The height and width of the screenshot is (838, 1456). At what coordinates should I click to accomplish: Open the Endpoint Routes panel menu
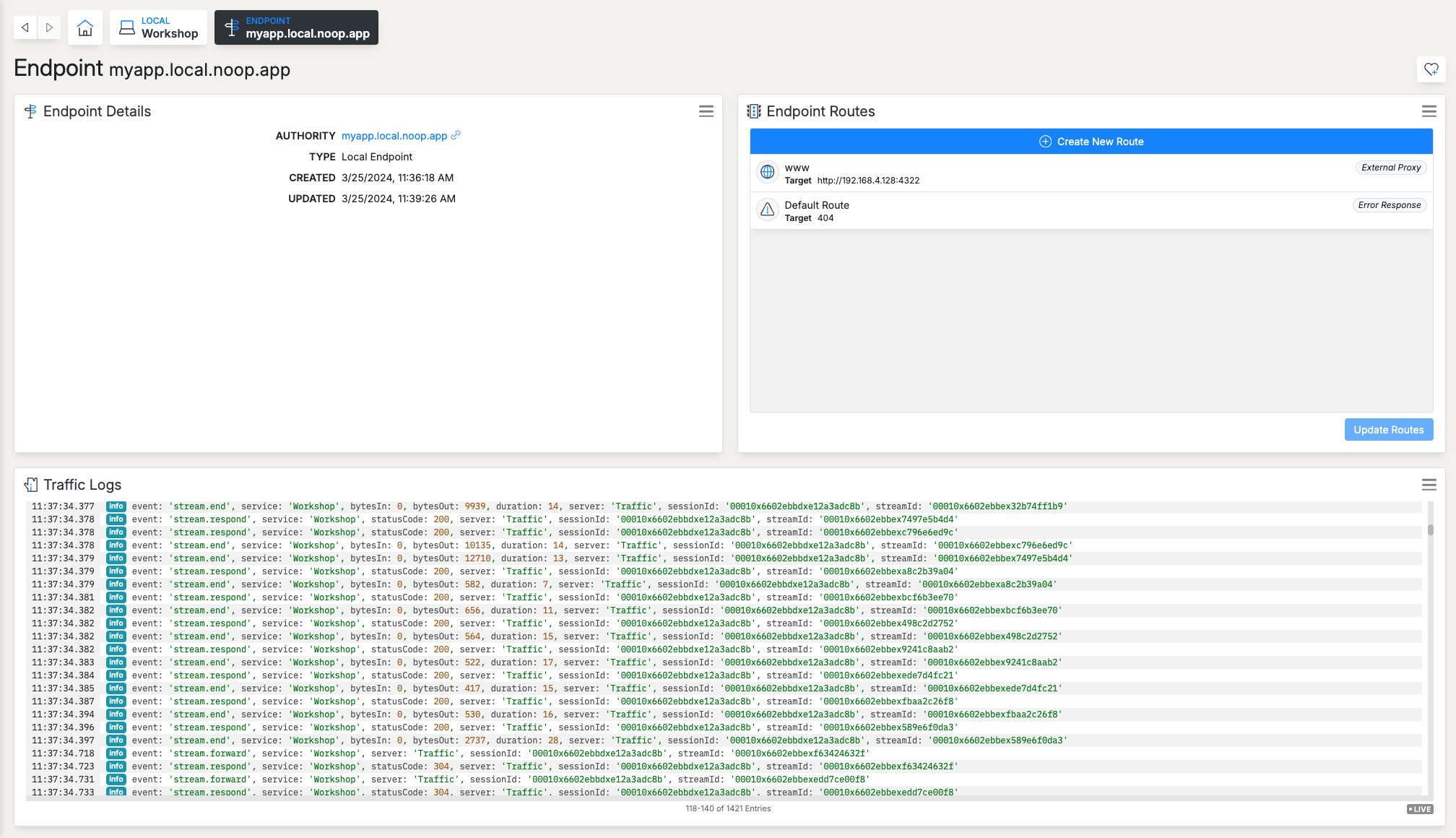[1429, 111]
